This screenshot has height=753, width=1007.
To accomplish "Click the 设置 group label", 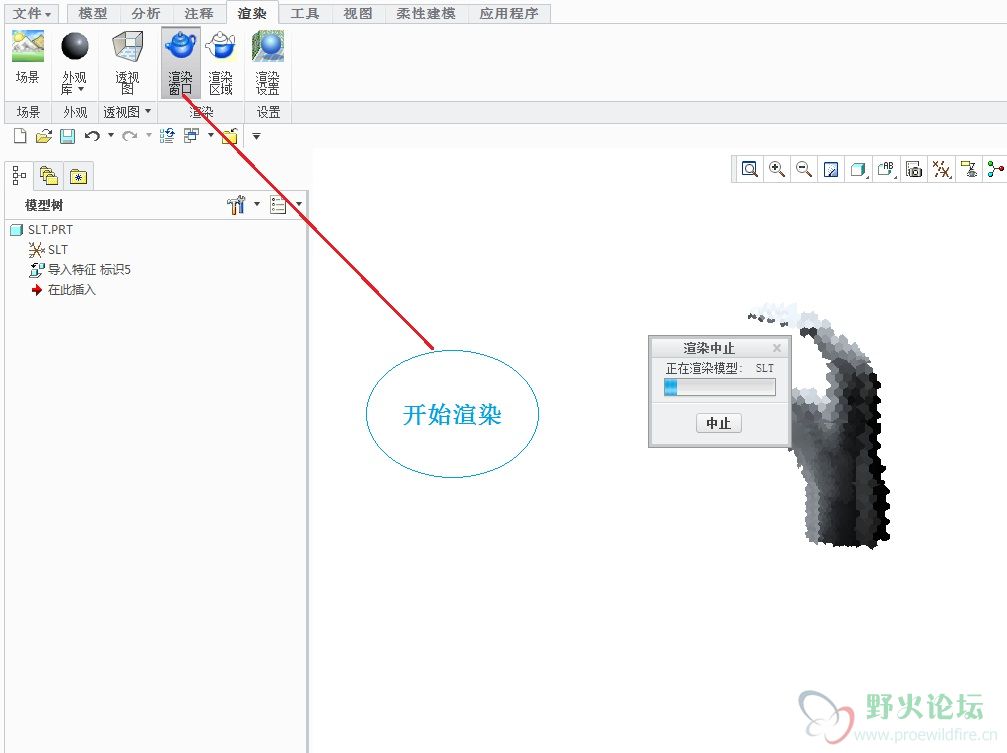I will click(268, 112).
